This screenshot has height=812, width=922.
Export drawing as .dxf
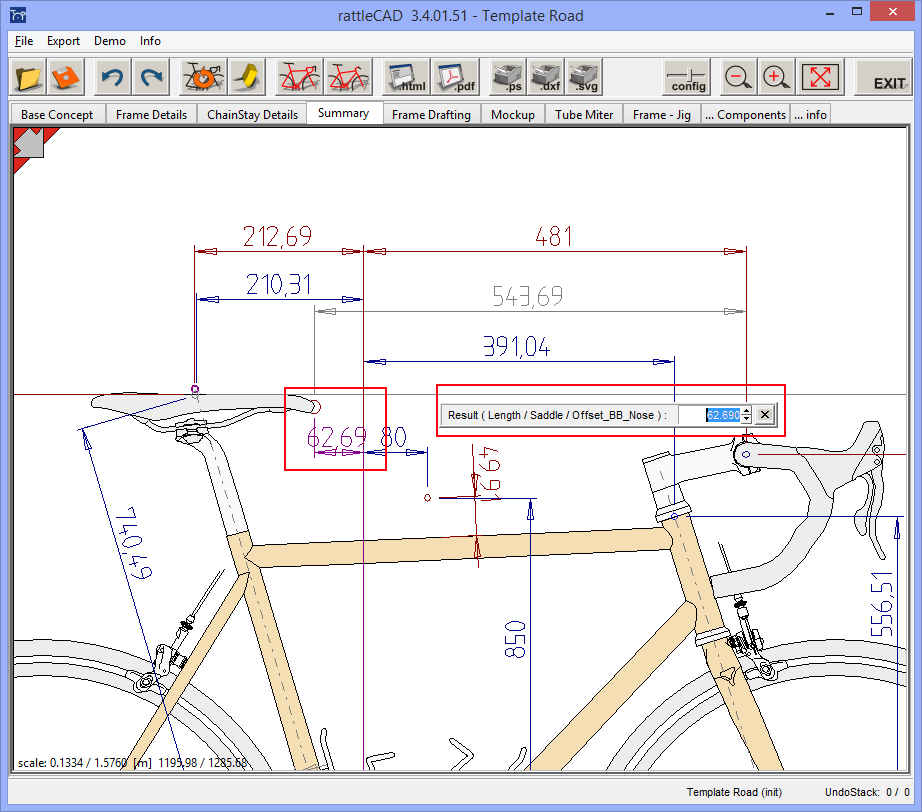tap(546, 77)
